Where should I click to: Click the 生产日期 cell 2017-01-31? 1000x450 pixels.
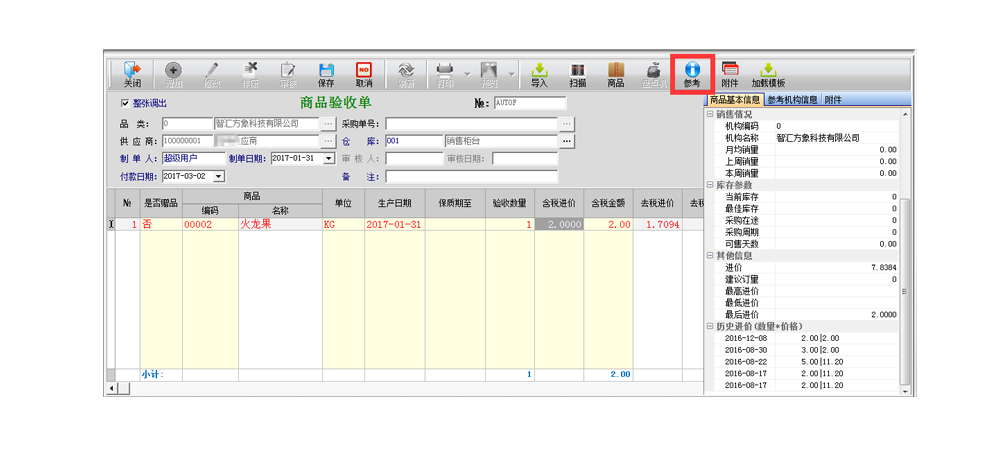pos(395,224)
